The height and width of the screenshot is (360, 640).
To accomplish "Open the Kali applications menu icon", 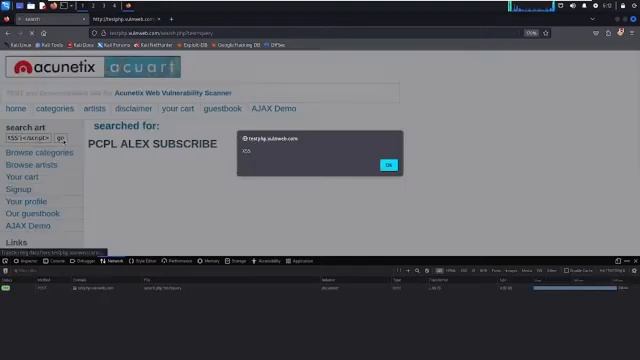I will pos(5,6).
